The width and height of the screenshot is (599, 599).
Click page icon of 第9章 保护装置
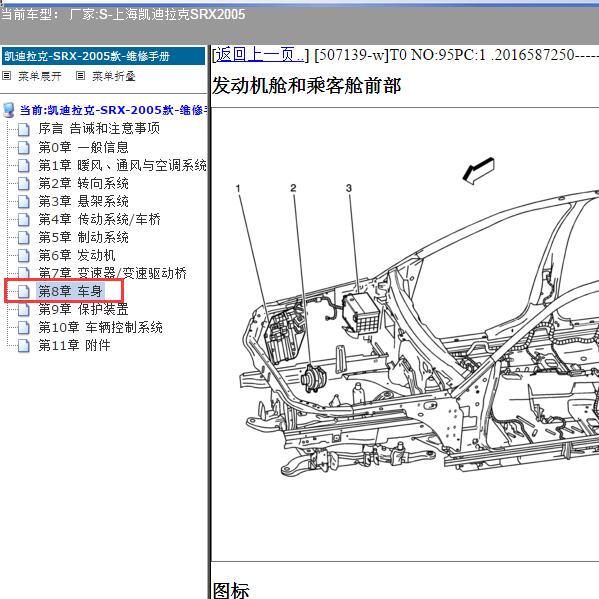click(24, 309)
